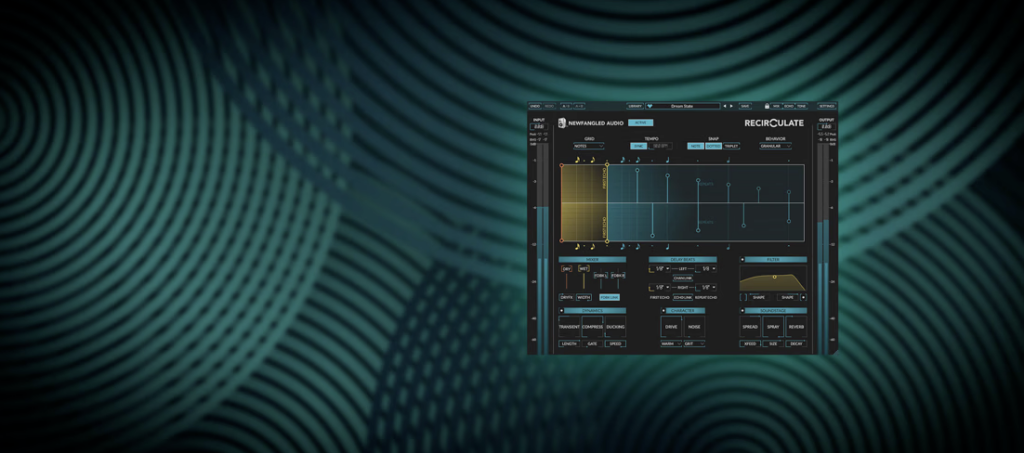Viewport: 1024px width, 453px height.
Task: Click the Ducking control
Action: 615,326
